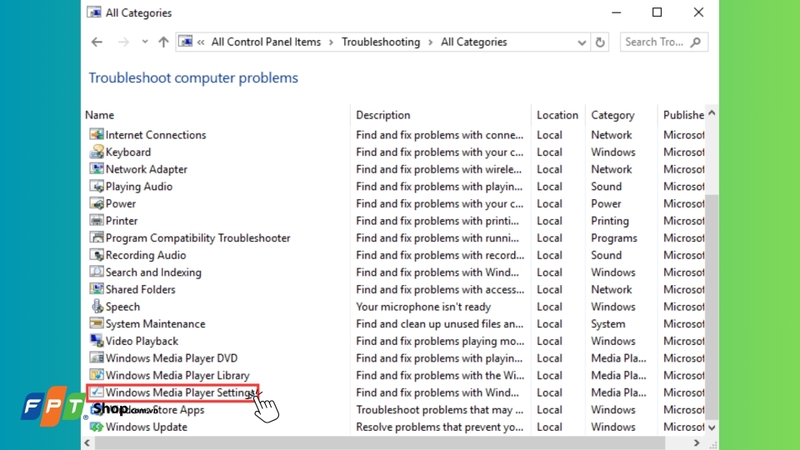
Task: Click the Network Adapter icon
Action: point(96,168)
